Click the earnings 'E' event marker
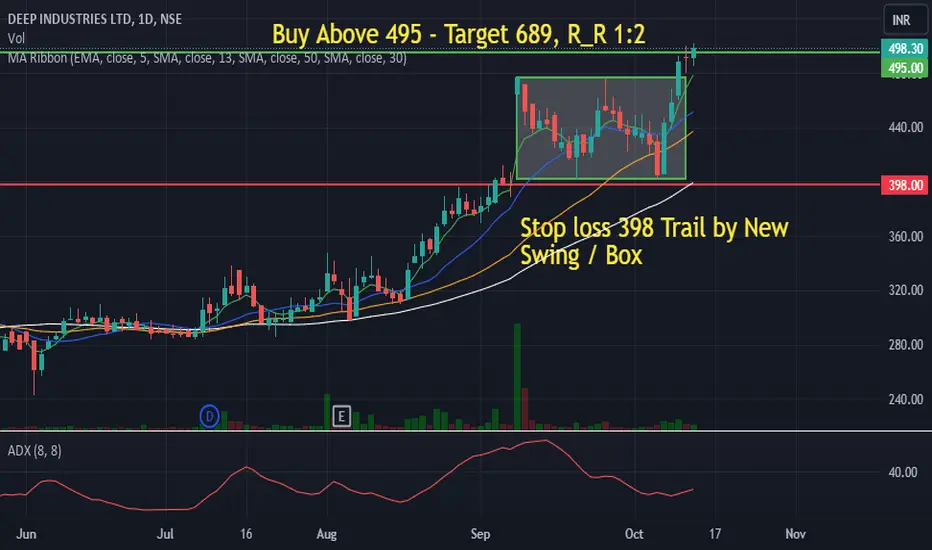932x550 pixels. (341, 416)
